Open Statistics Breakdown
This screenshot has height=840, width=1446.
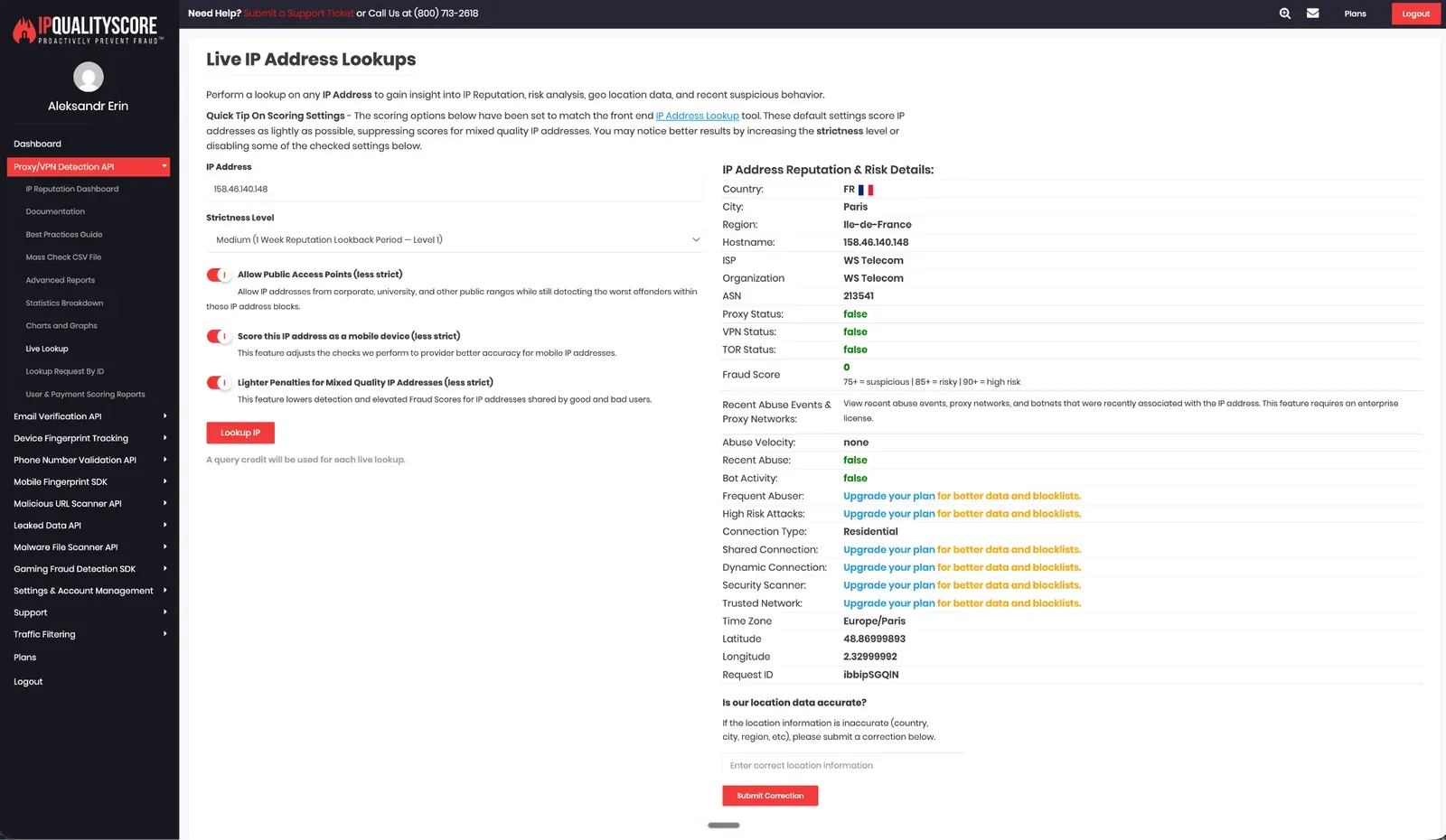click(x=64, y=303)
